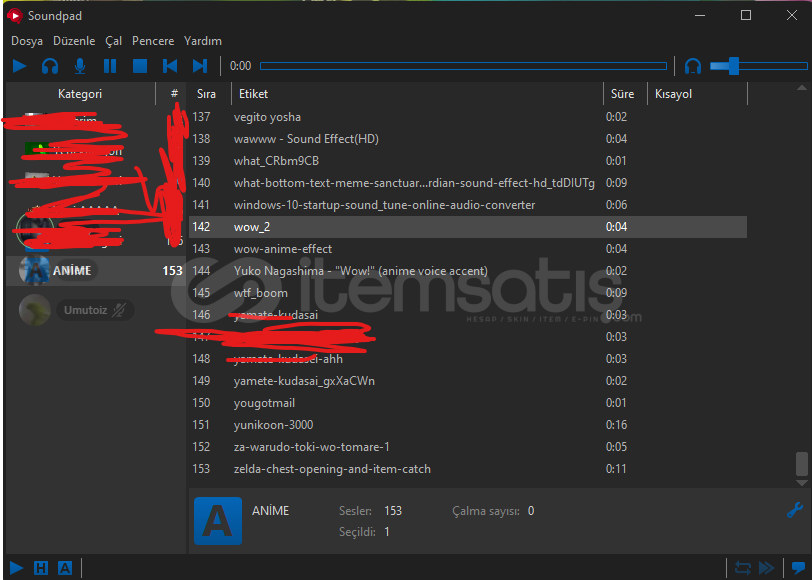Click the headphone volume icon beside slider
This screenshot has width=812, height=580.
(x=693, y=66)
